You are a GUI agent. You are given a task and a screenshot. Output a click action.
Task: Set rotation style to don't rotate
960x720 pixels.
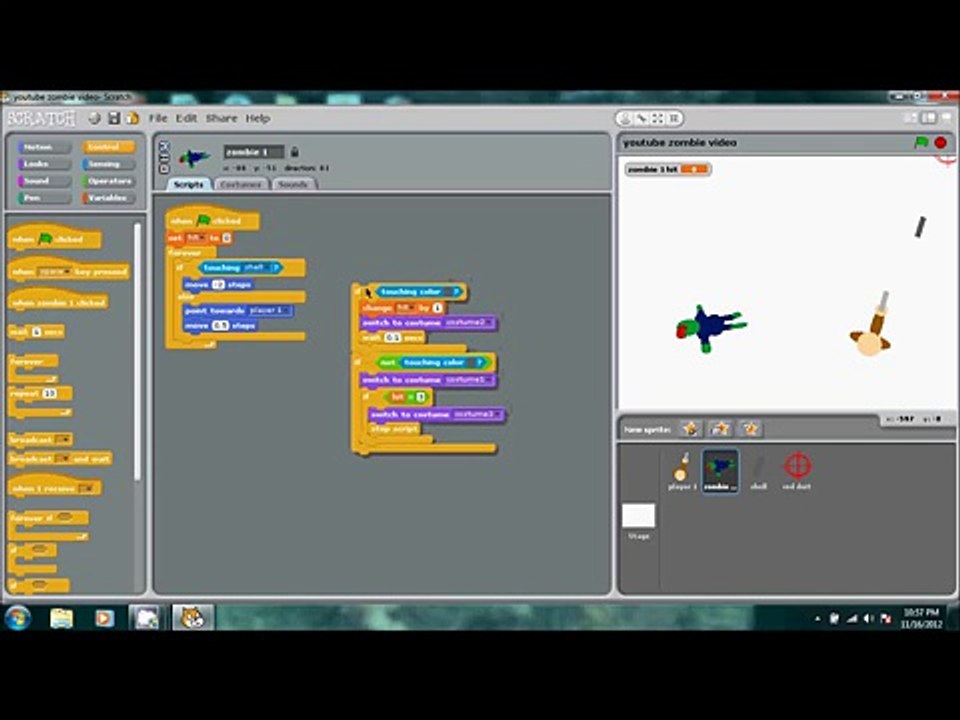tap(163, 168)
